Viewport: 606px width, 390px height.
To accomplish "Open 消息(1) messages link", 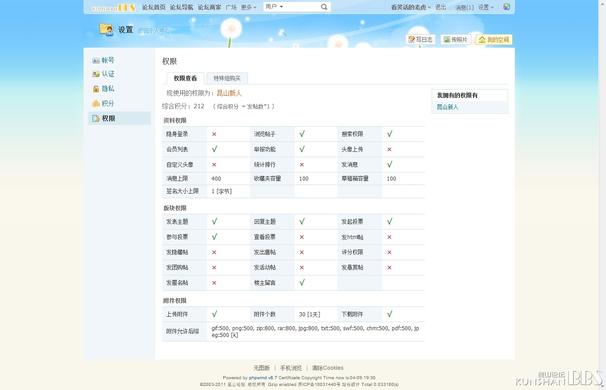I will (x=464, y=7).
